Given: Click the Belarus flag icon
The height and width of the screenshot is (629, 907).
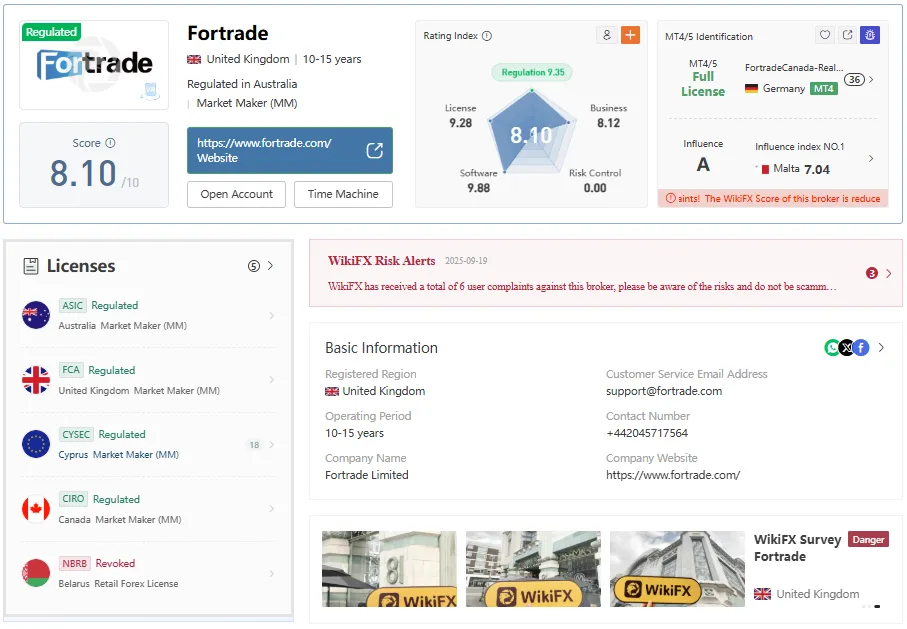Looking at the screenshot, I should (x=36, y=573).
